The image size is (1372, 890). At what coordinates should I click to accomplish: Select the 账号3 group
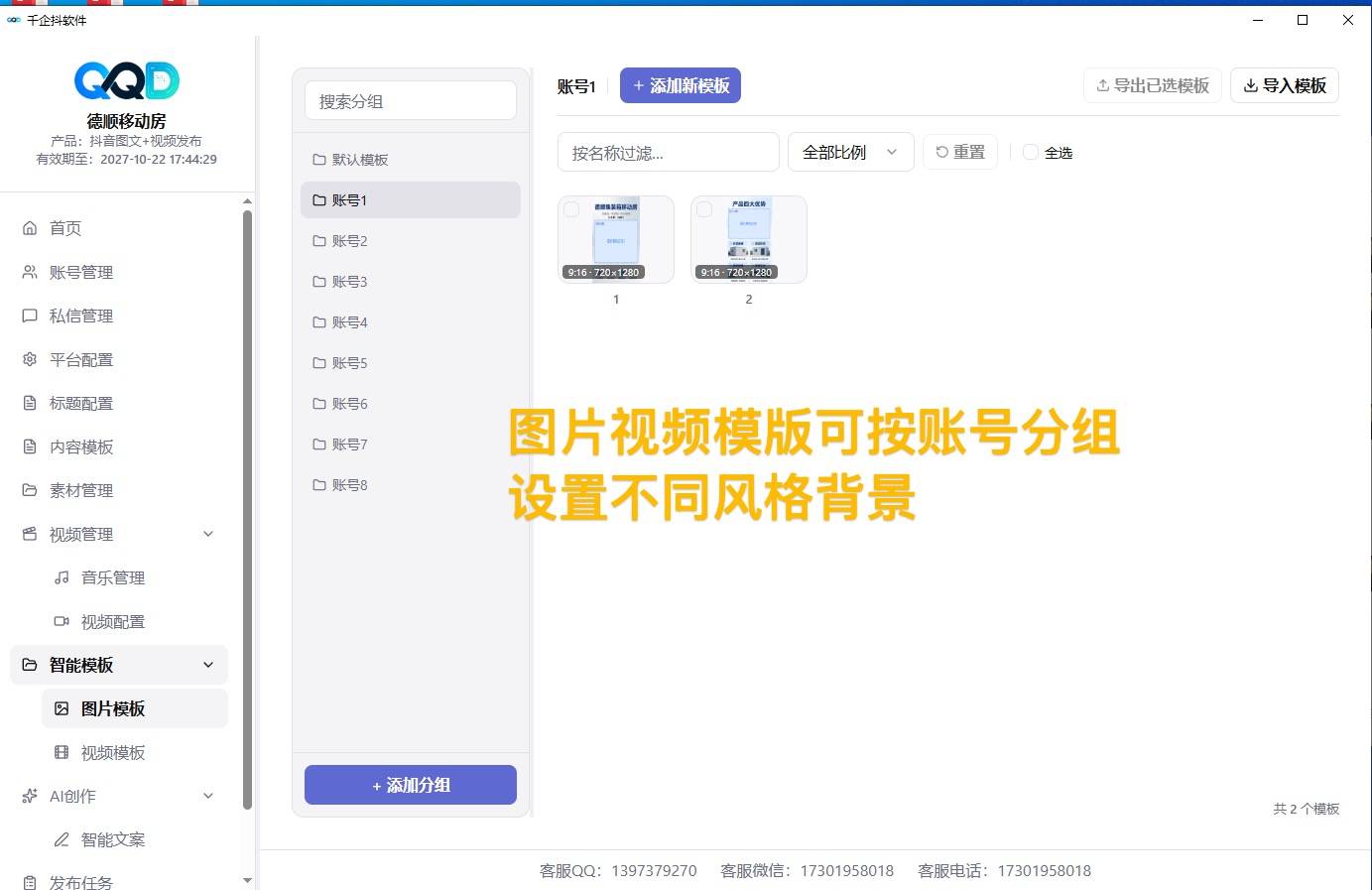(x=411, y=282)
